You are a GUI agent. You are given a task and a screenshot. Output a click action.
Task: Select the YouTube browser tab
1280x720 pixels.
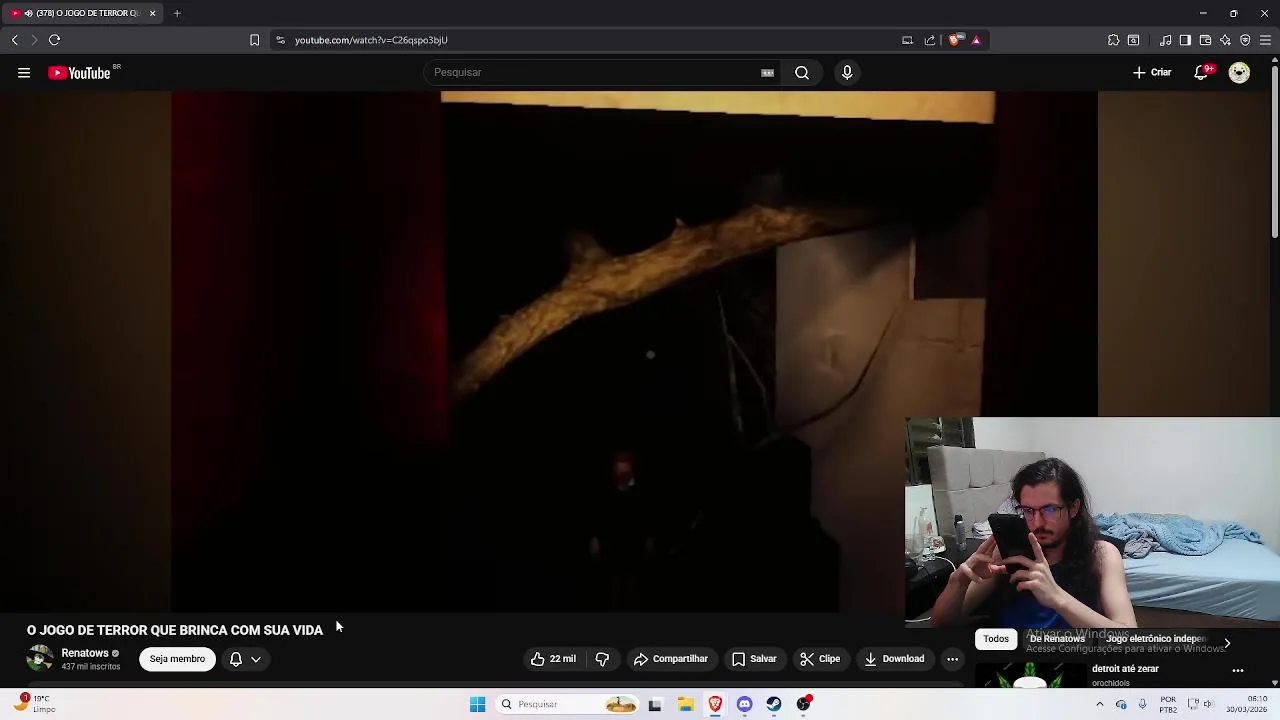[x=82, y=13]
